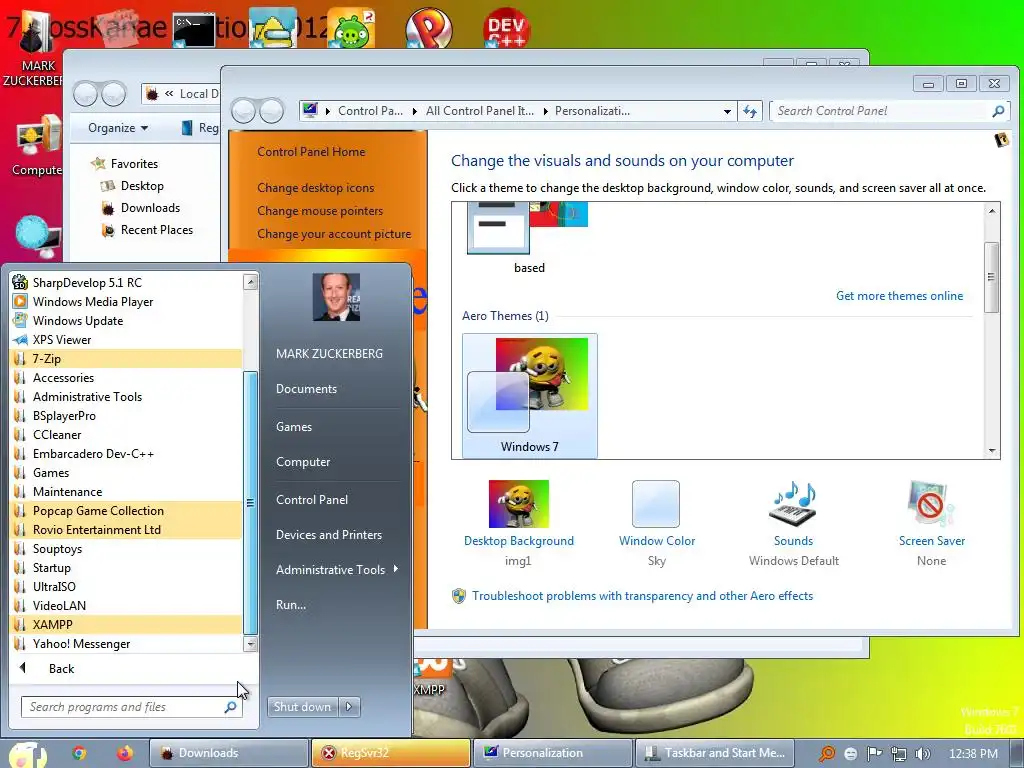The image size is (1024, 768).
Task: Click the Personalization help icon at top right
Action: pyautogui.click(x=1001, y=139)
